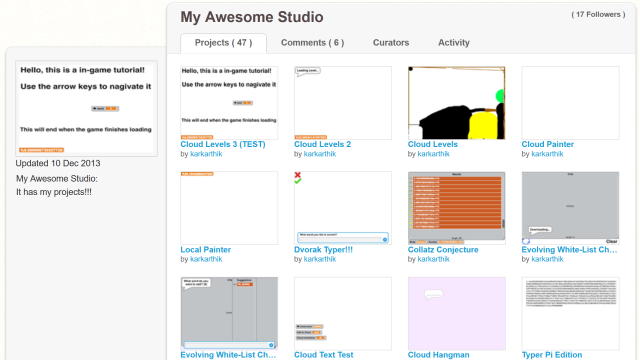Visit karkarthik profile under Cloud Levels 3
This screenshot has height=360, width=640.
pos(206,154)
